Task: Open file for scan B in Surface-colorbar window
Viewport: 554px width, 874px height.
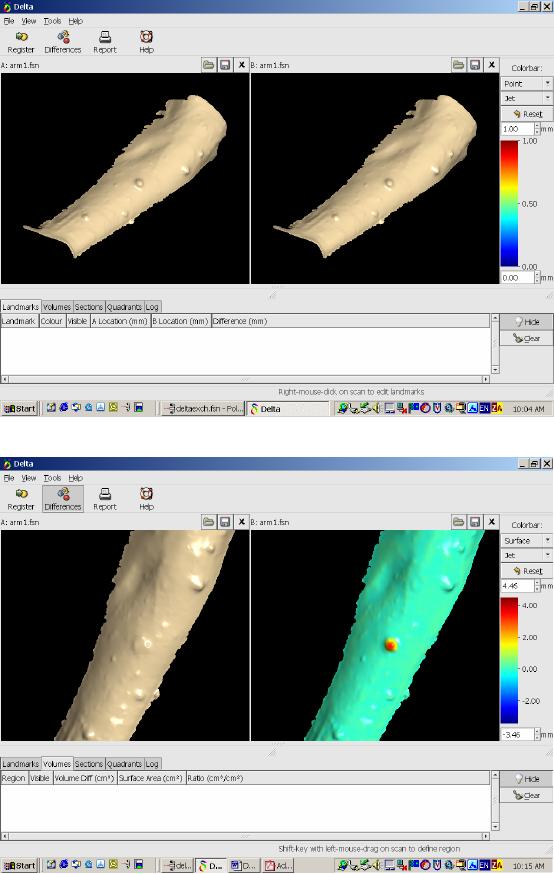Action: 458,522
